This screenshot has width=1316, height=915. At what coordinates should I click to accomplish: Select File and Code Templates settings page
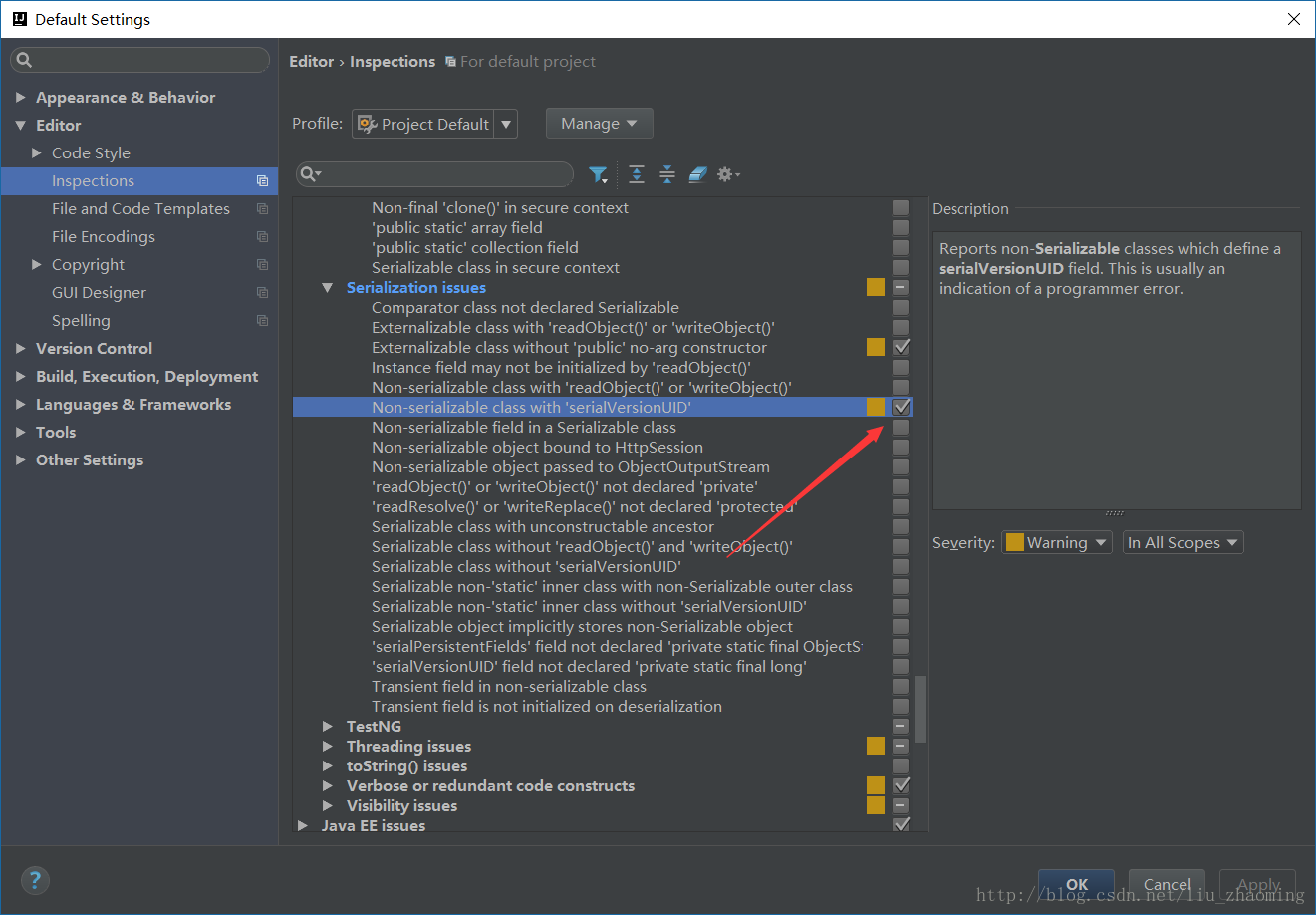point(140,208)
